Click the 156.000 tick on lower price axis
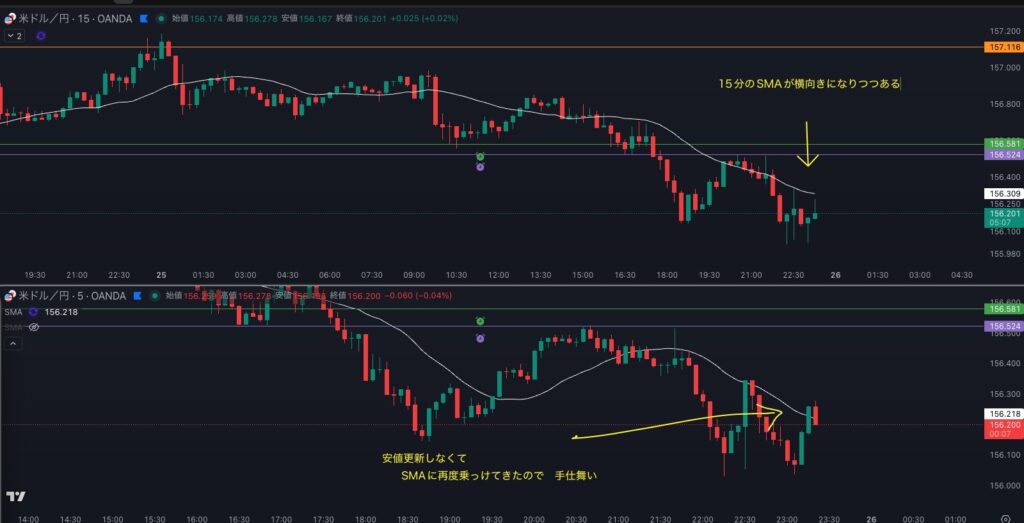The image size is (1024, 523). pos(1004,486)
